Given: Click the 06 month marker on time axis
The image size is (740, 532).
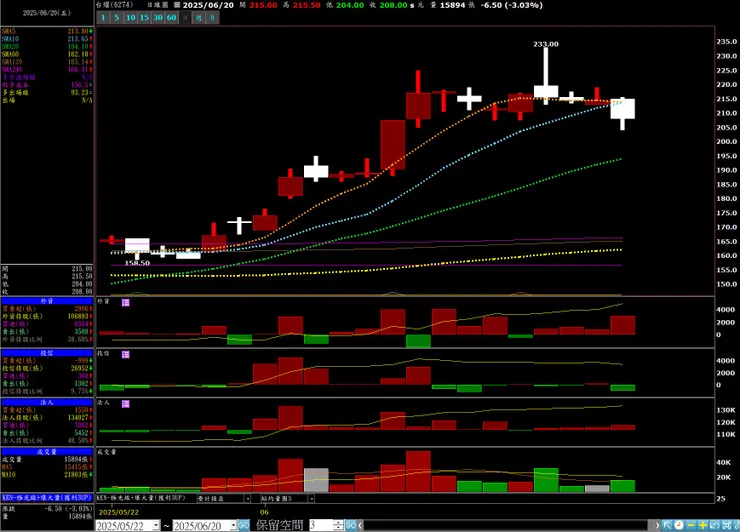Looking at the screenshot, I should pyautogui.click(x=264, y=512).
